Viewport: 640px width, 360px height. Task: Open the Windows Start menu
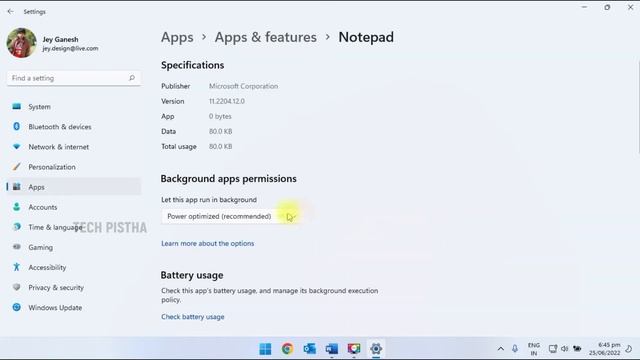(265, 349)
